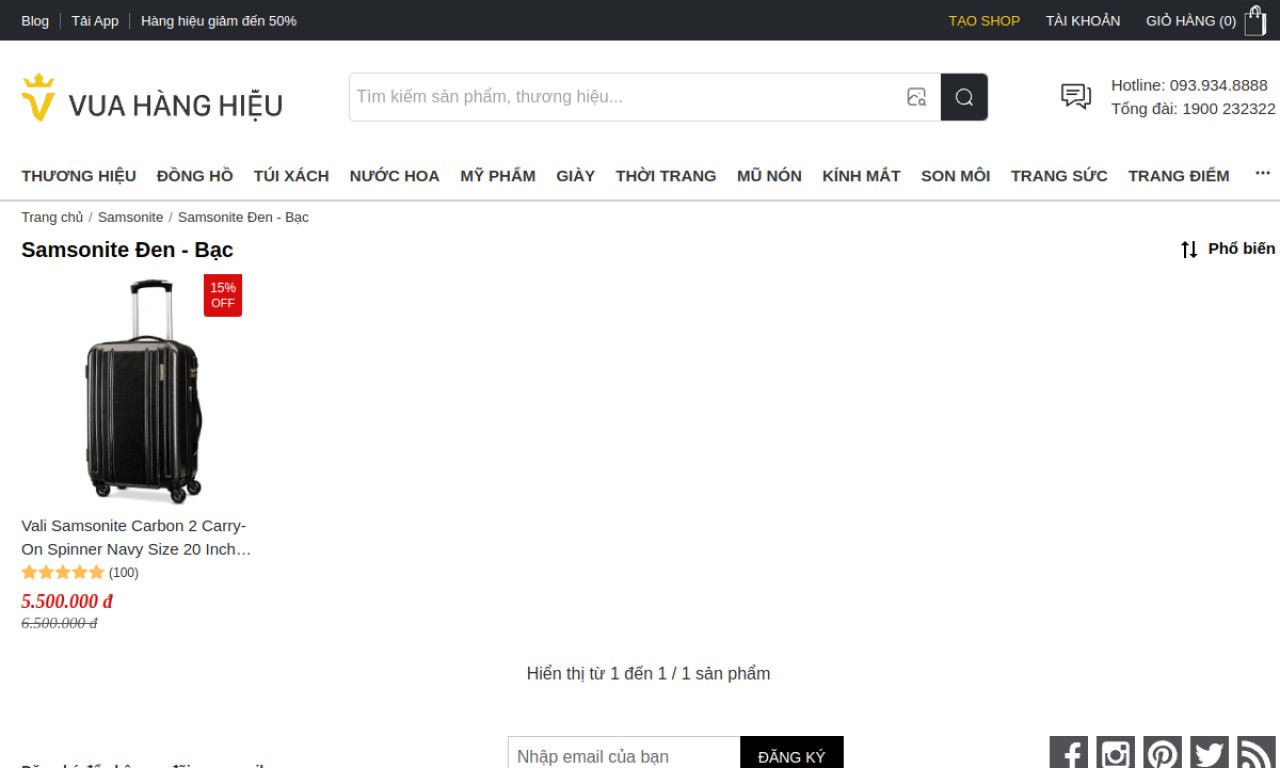Open TRANG ĐIỂM category
Viewport: 1280px width, 768px height.
click(x=1179, y=176)
